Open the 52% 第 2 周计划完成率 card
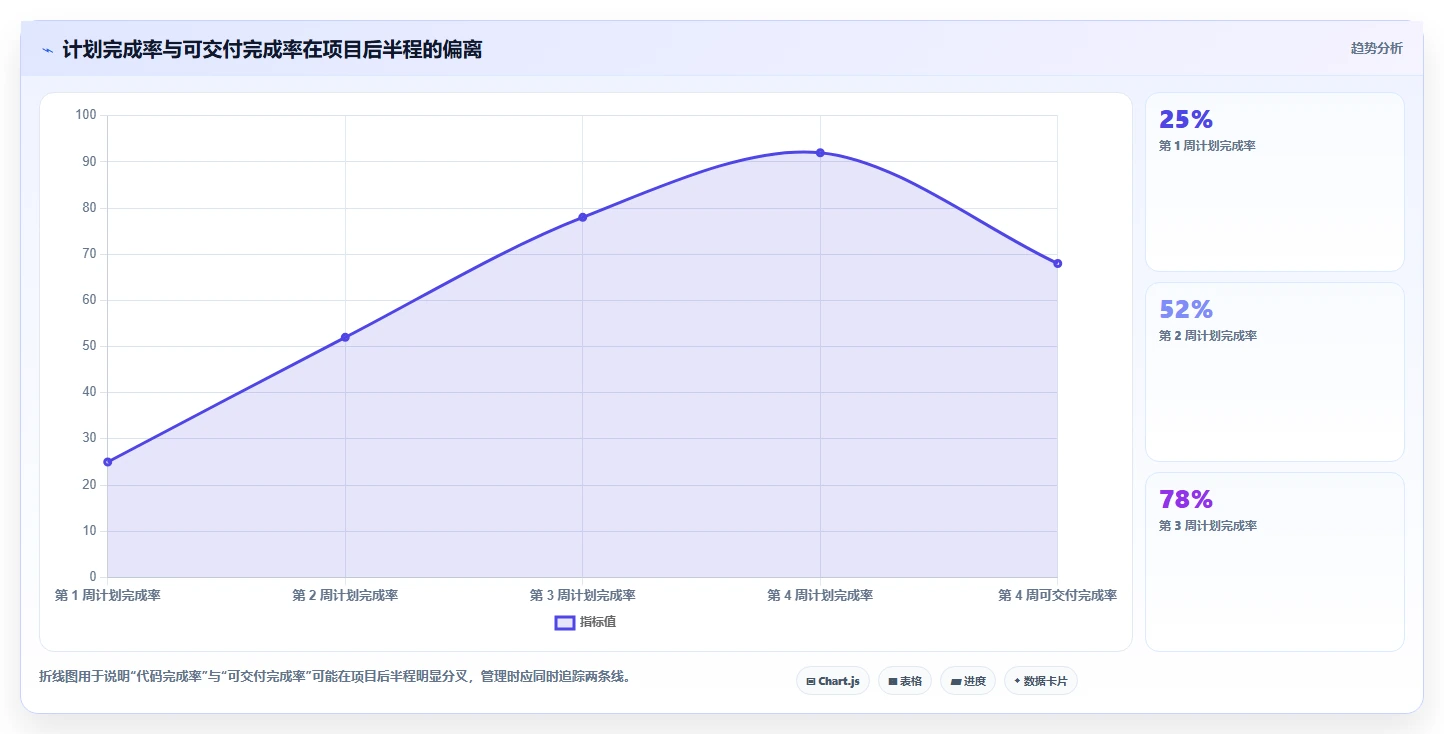The height and width of the screenshot is (734, 1444). (1275, 372)
